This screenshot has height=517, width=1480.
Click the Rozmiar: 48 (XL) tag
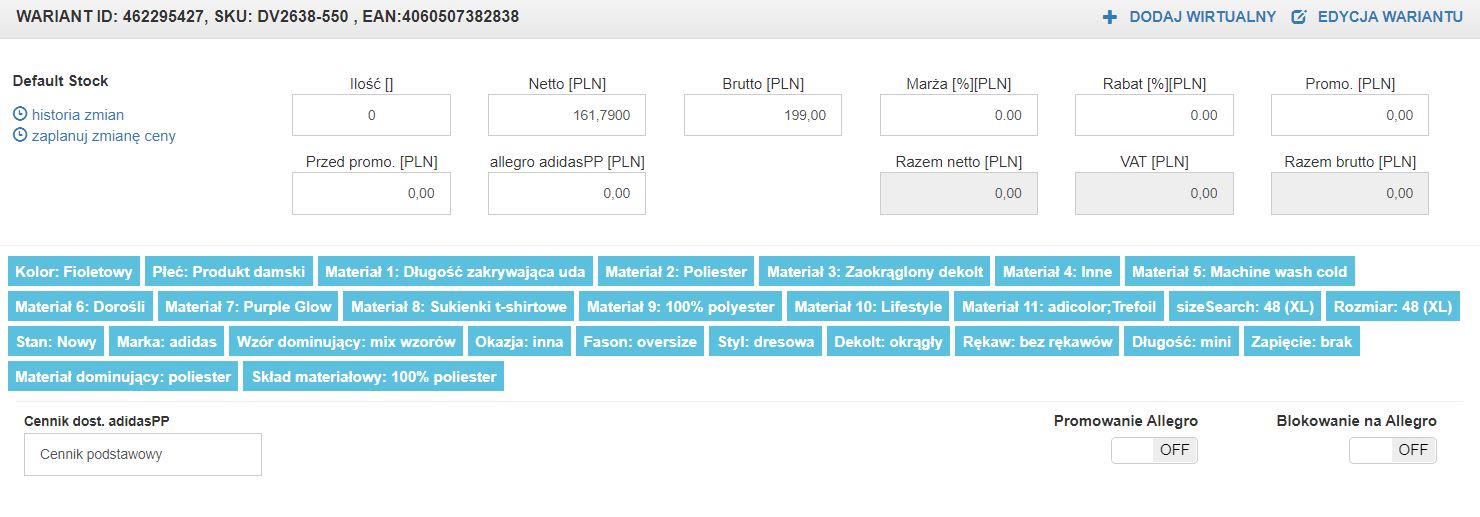(1394, 307)
